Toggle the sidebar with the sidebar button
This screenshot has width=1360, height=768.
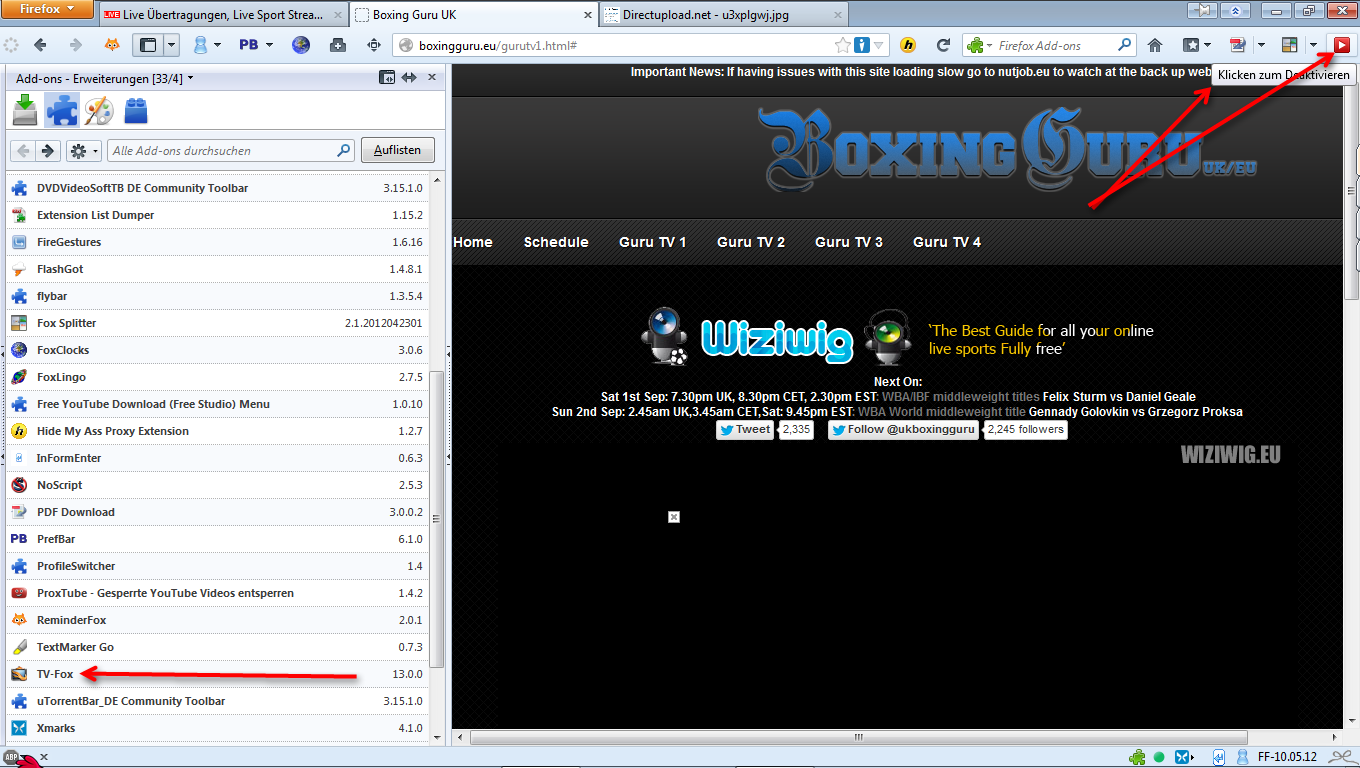(x=147, y=45)
